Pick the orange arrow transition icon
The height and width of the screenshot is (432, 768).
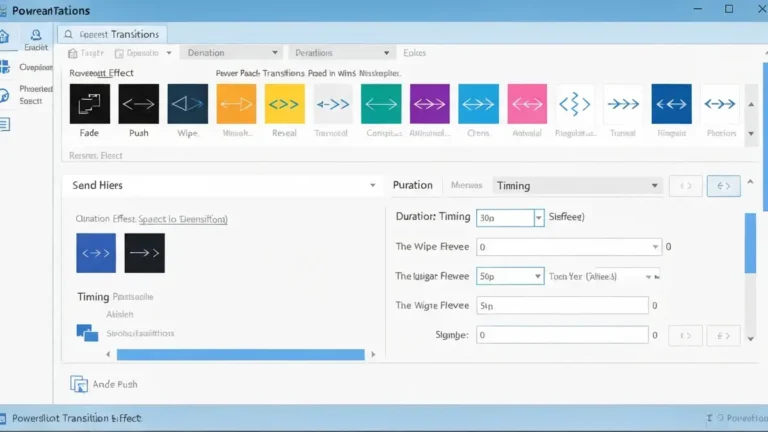click(236, 104)
